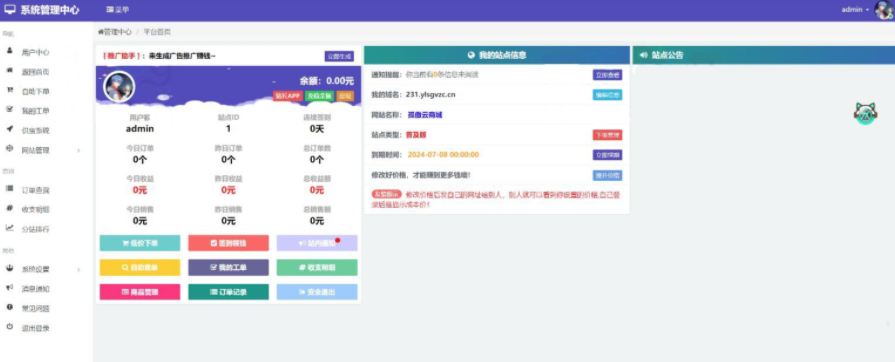
Task: Click the 连续签到 value 0天
Action: click(317, 129)
